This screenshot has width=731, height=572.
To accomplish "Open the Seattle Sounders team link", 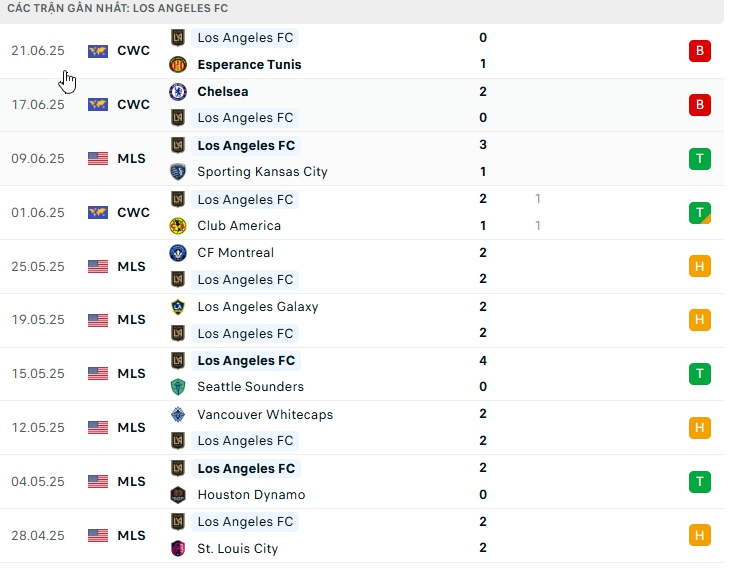I will [x=250, y=386].
